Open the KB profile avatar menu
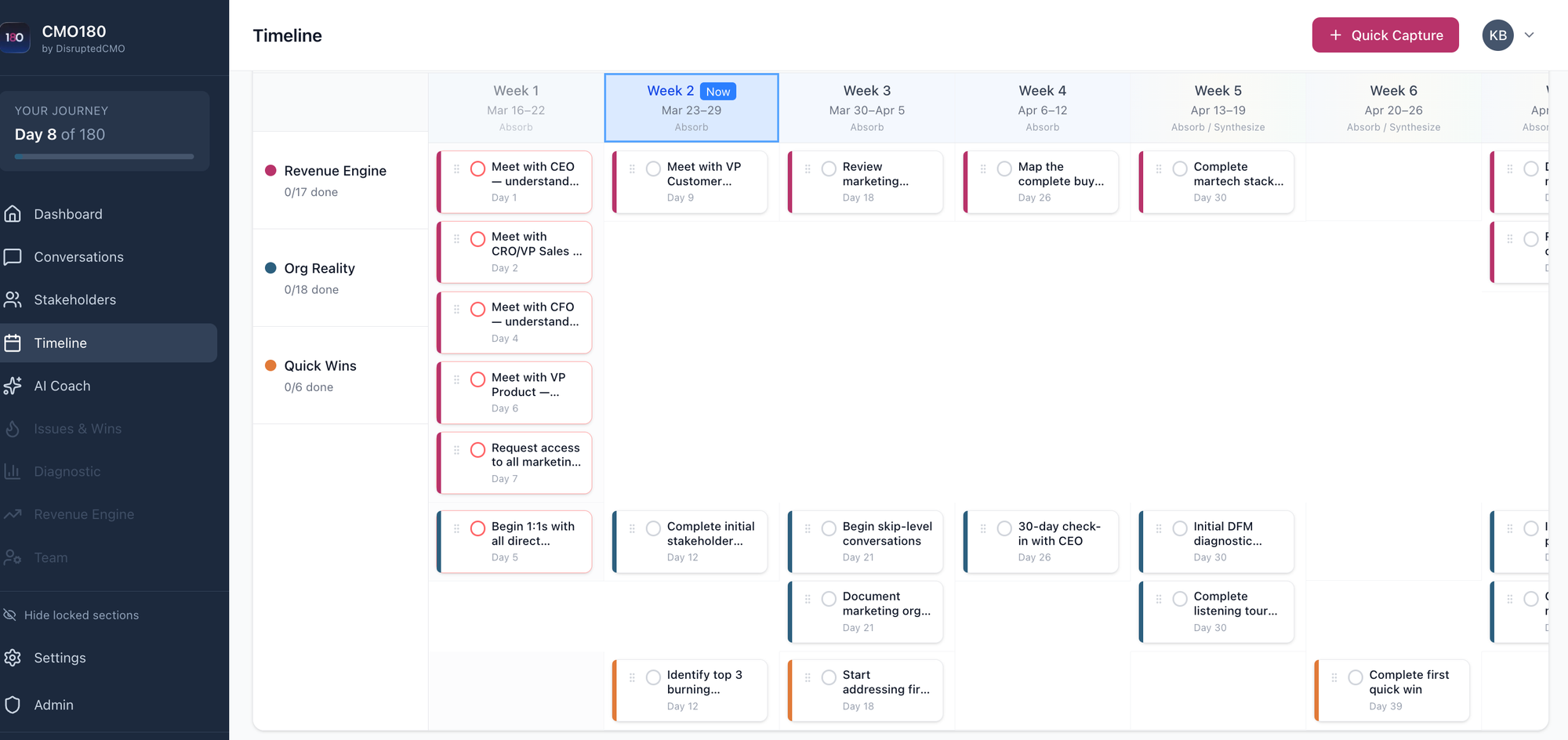This screenshot has width=1568, height=740. (x=1497, y=35)
